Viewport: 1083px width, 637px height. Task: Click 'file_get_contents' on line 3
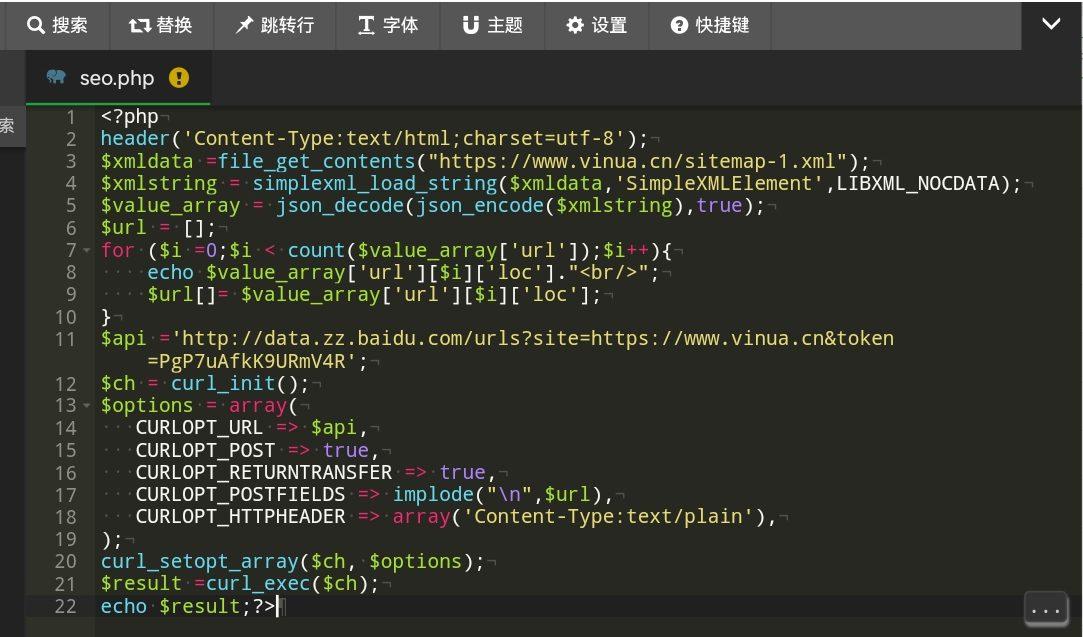point(316,161)
